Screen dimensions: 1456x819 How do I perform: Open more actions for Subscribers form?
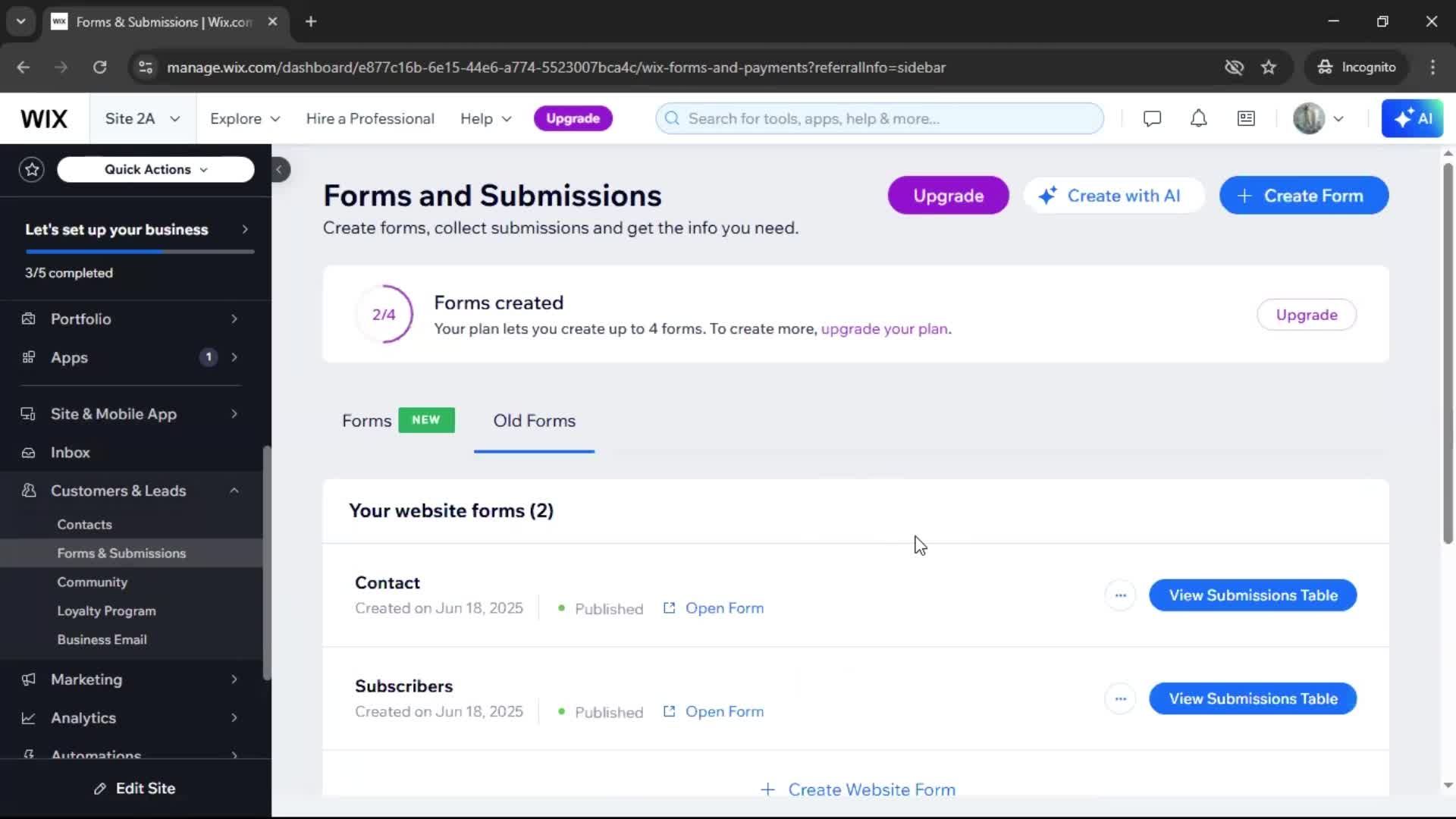(1120, 698)
